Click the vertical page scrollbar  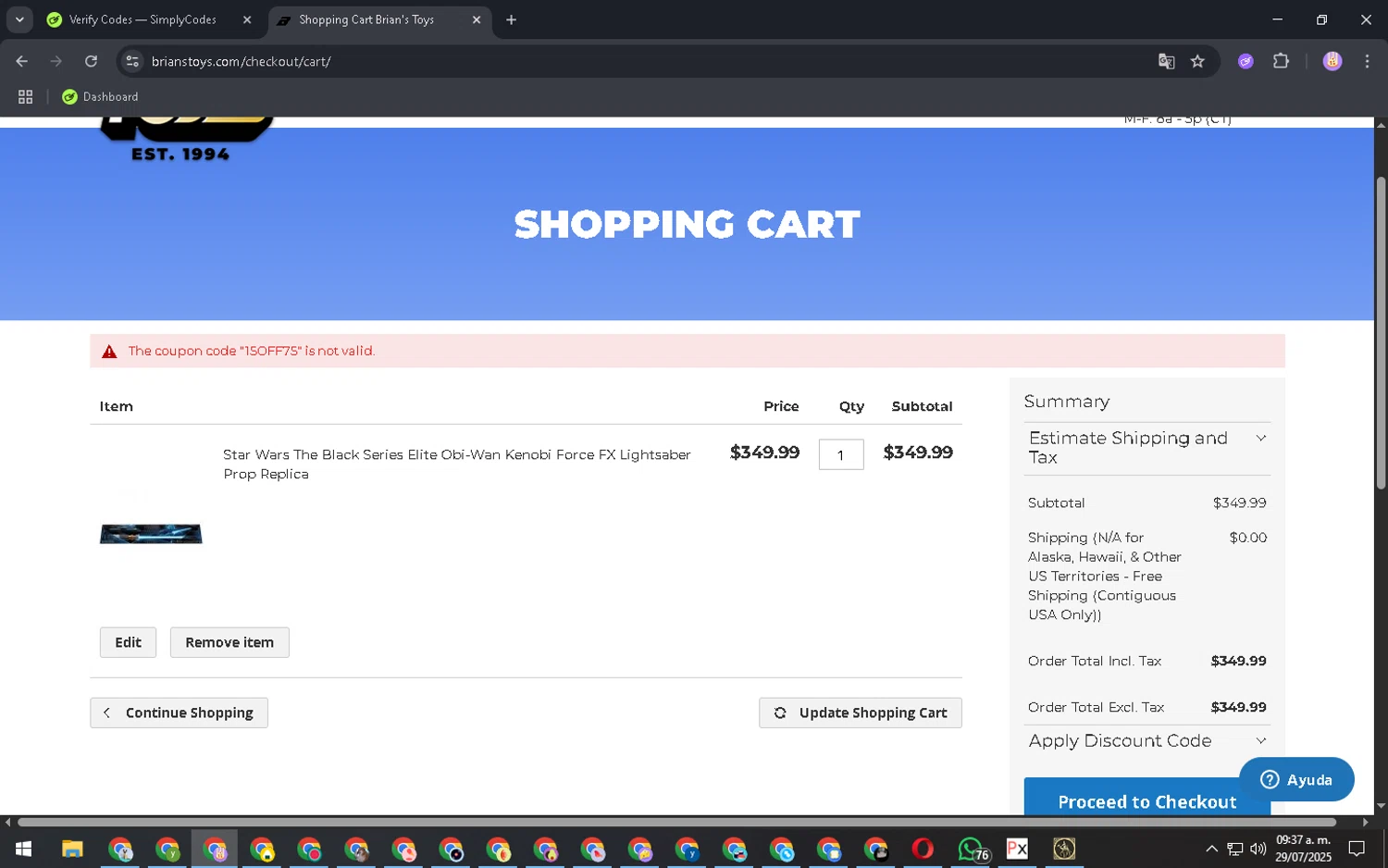tap(1381, 333)
